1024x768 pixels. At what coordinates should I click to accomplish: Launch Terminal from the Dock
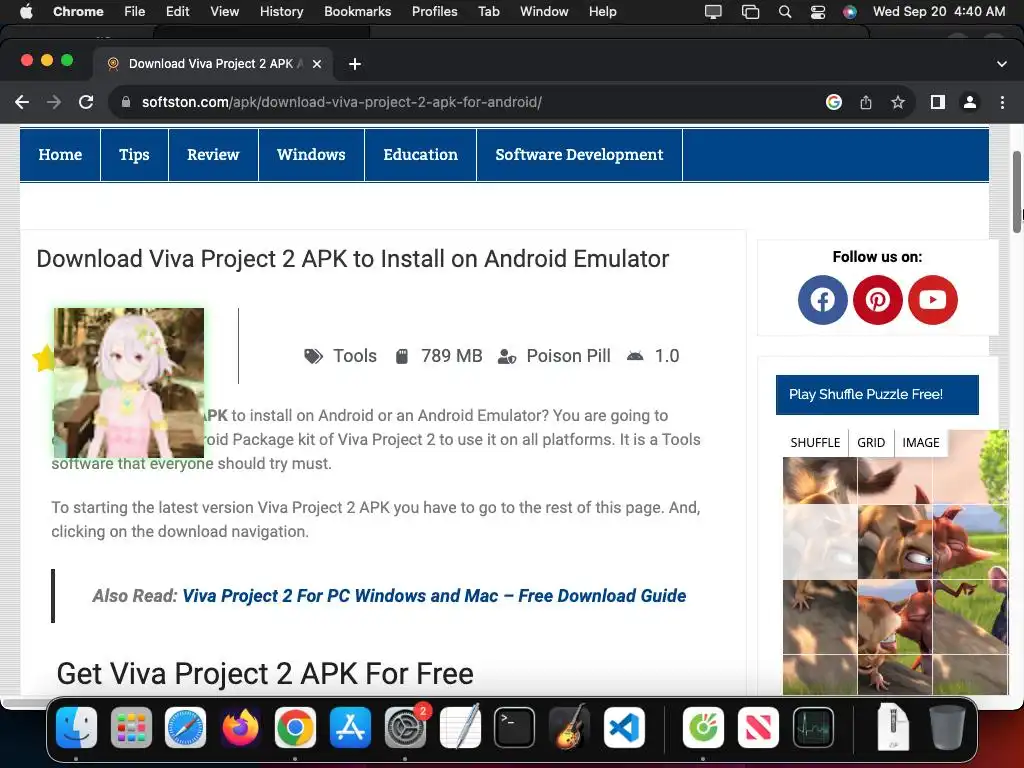pos(514,727)
